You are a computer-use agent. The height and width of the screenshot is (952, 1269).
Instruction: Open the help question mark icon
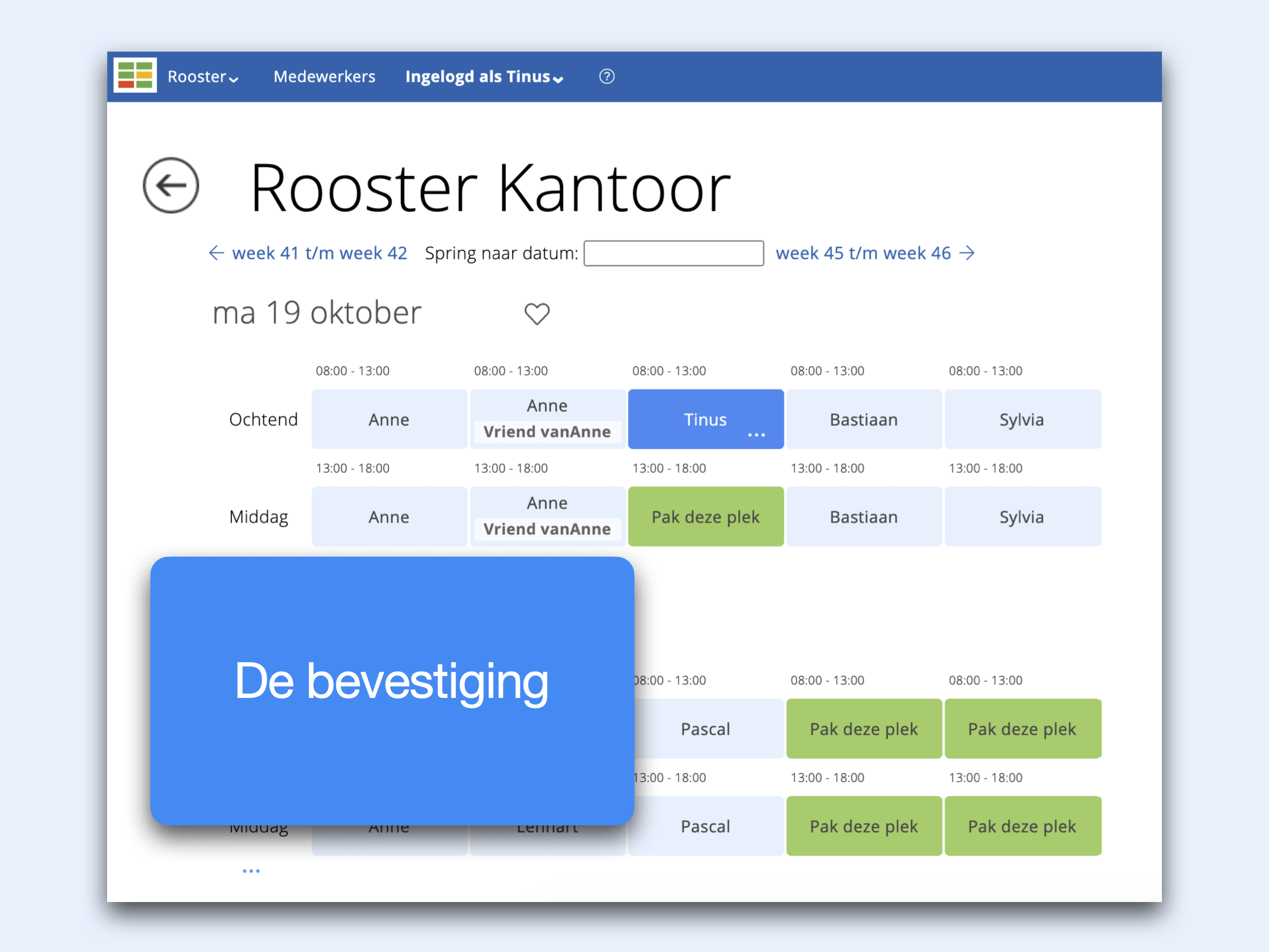pos(606,77)
